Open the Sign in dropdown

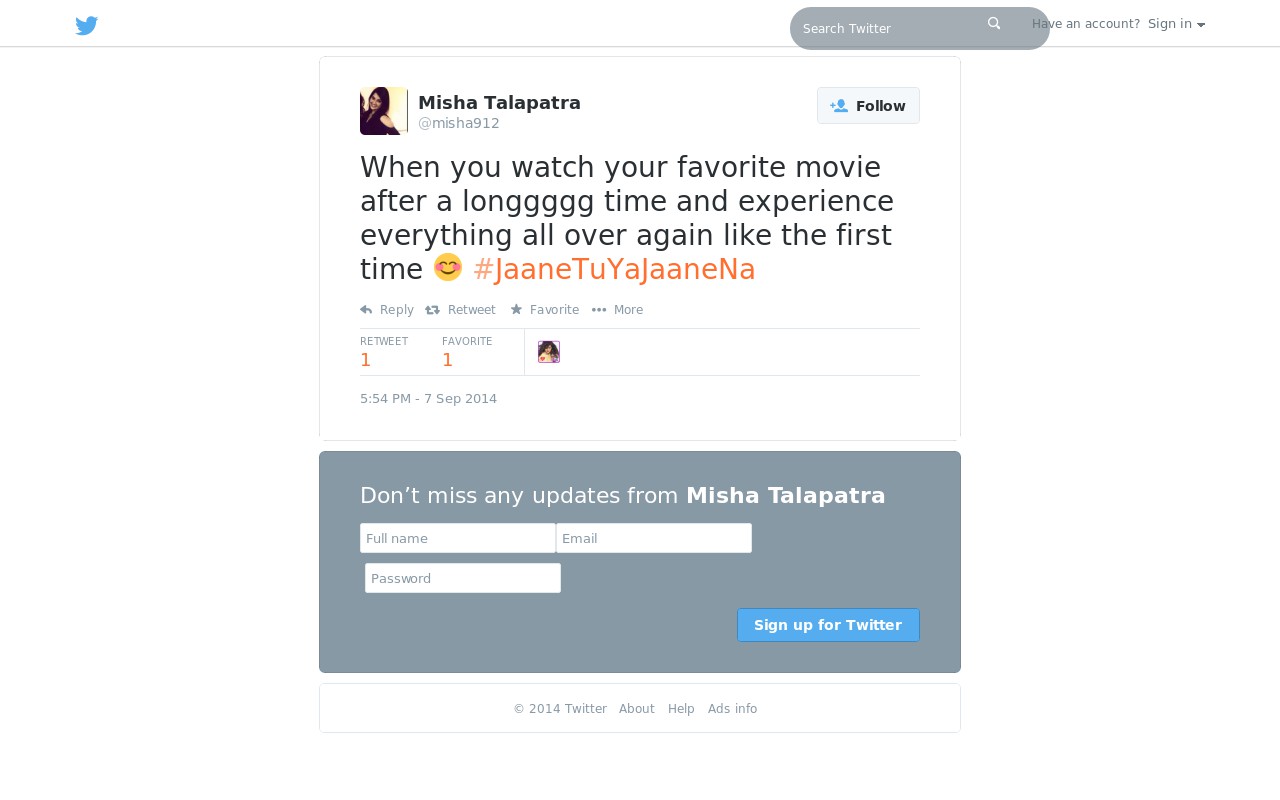pyautogui.click(x=1176, y=24)
